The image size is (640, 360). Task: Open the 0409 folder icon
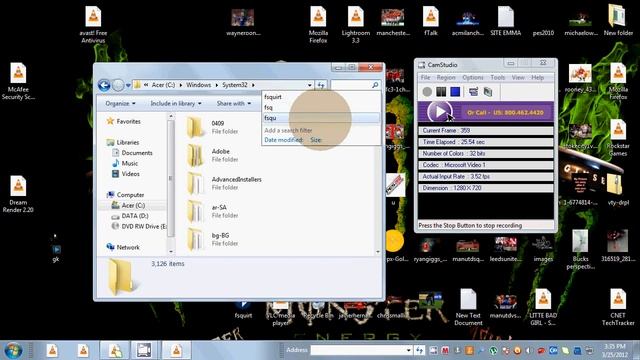[195, 127]
